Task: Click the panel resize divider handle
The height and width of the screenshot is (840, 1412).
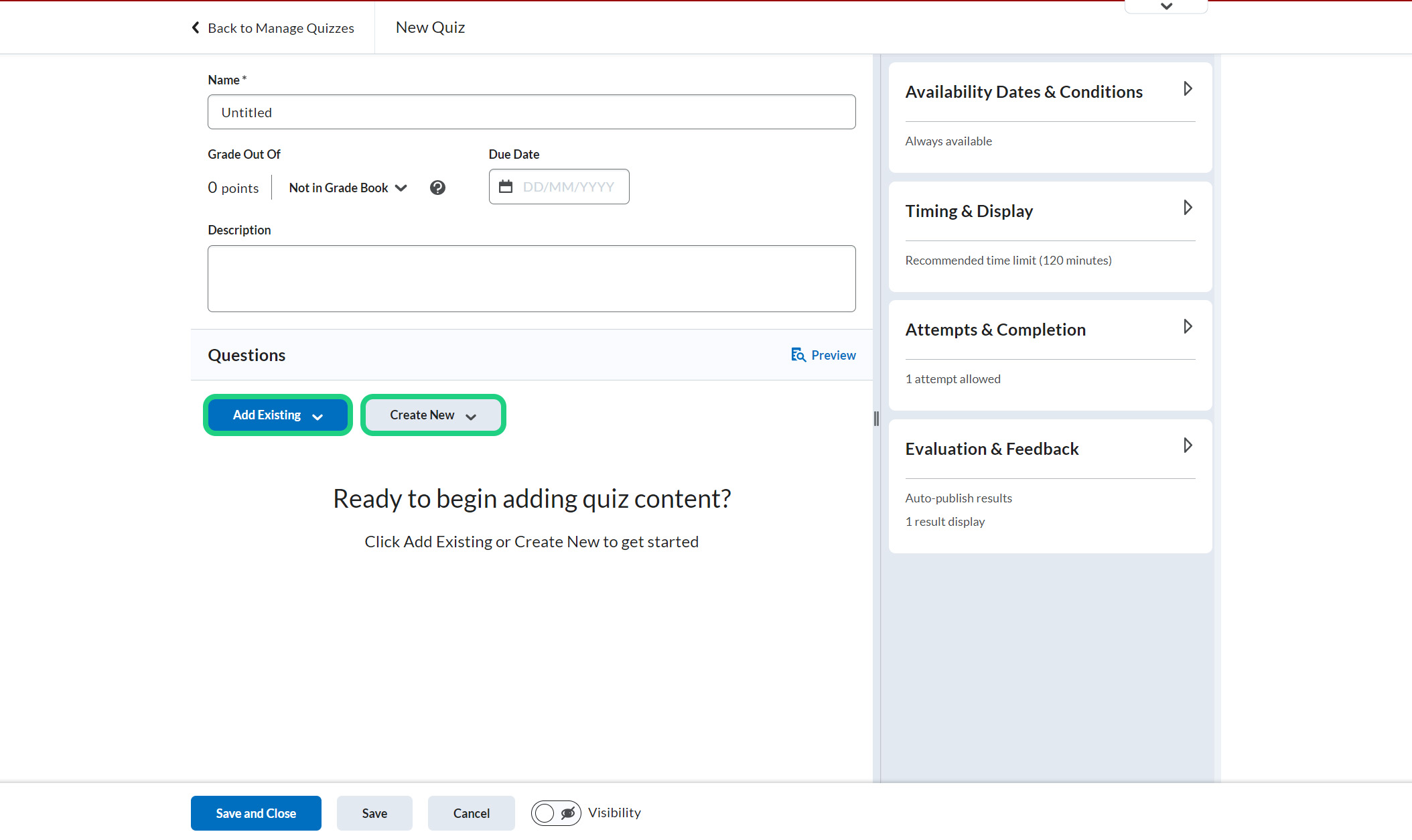Action: pyautogui.click(x=876, y=419)
